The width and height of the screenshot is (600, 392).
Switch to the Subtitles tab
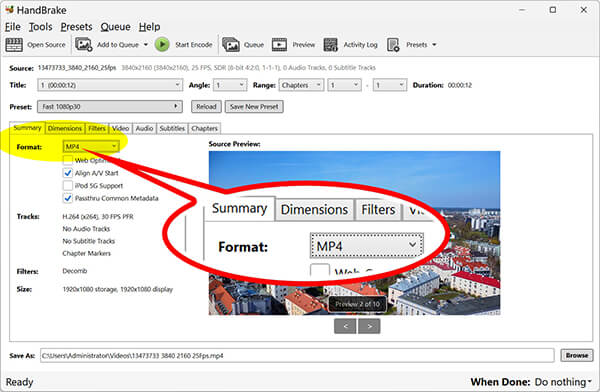(x=172, y=128)
